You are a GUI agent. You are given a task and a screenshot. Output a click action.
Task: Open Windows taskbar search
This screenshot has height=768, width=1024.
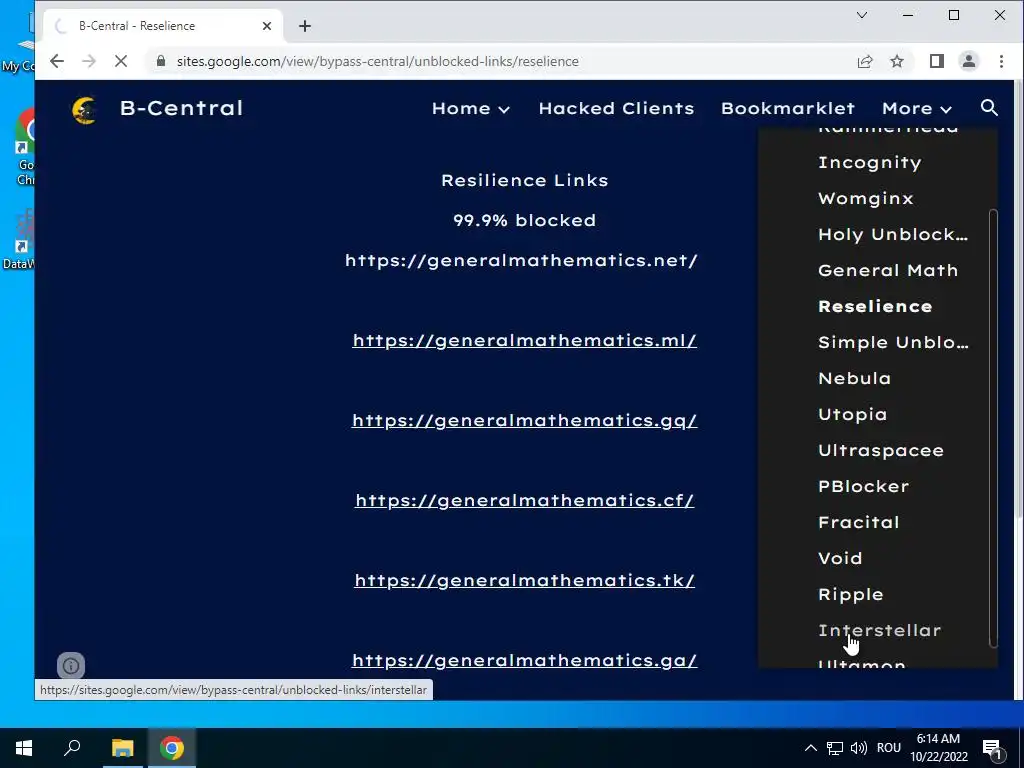[x=72, y=748]
